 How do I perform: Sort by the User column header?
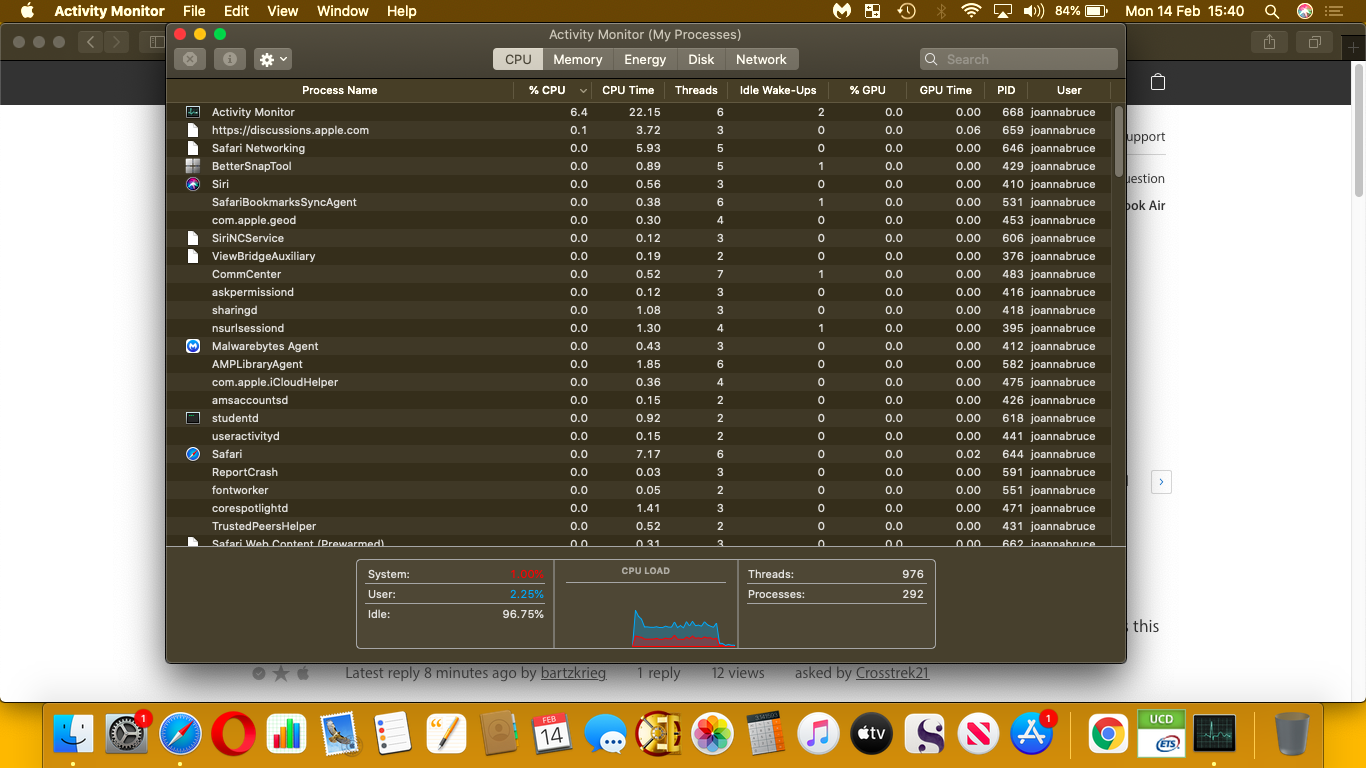(1069, 90)
